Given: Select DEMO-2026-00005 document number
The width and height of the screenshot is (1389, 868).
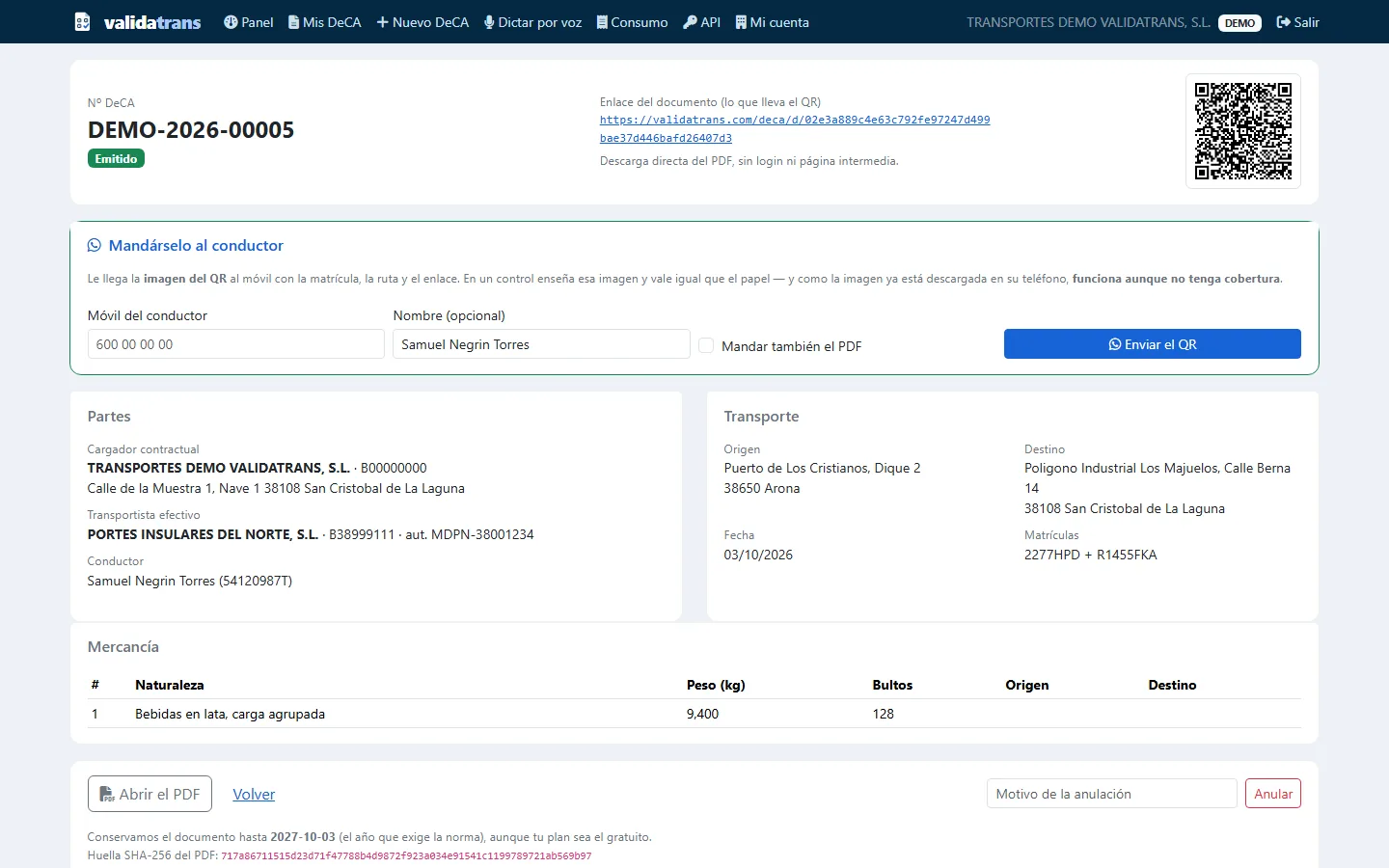Looking at the screenshot, I should tap(191, 130).
